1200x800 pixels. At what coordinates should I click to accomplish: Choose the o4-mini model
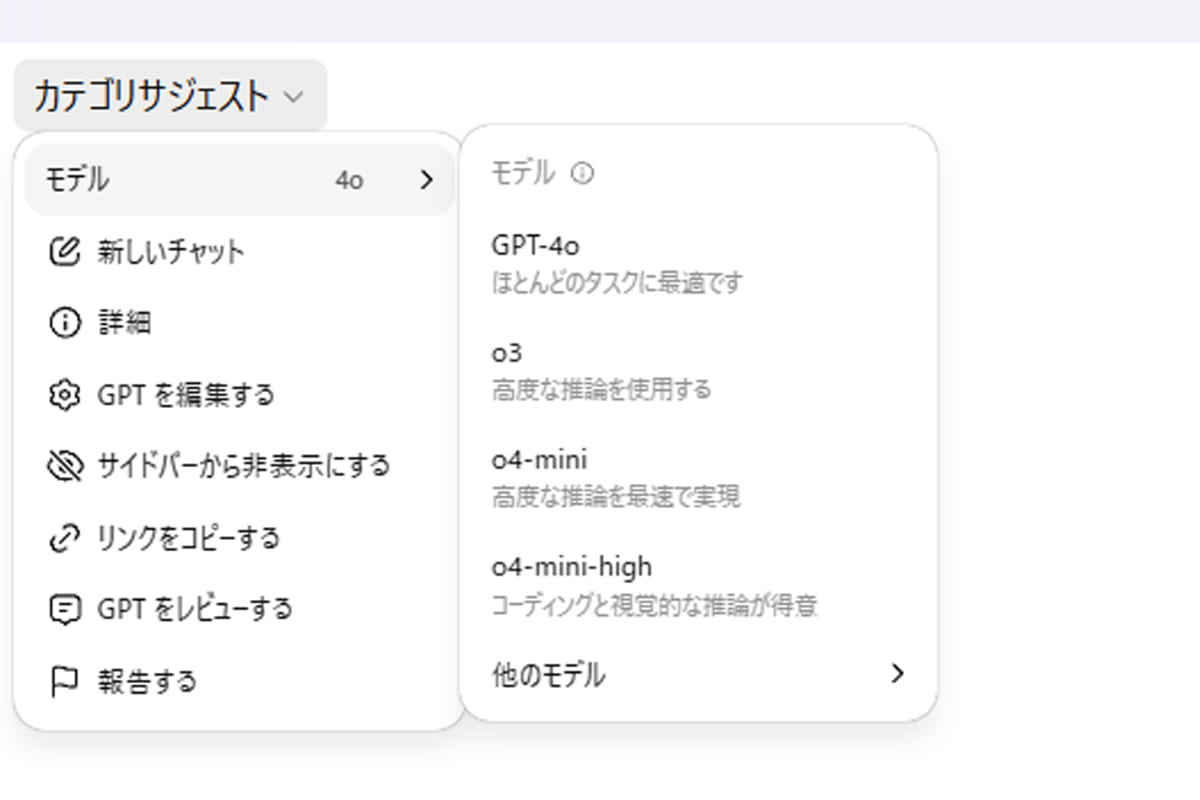(x=539, y=460)
